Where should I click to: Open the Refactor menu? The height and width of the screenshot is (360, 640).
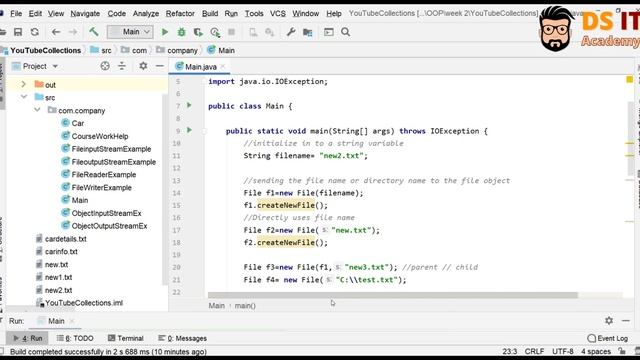pos(180,13)
